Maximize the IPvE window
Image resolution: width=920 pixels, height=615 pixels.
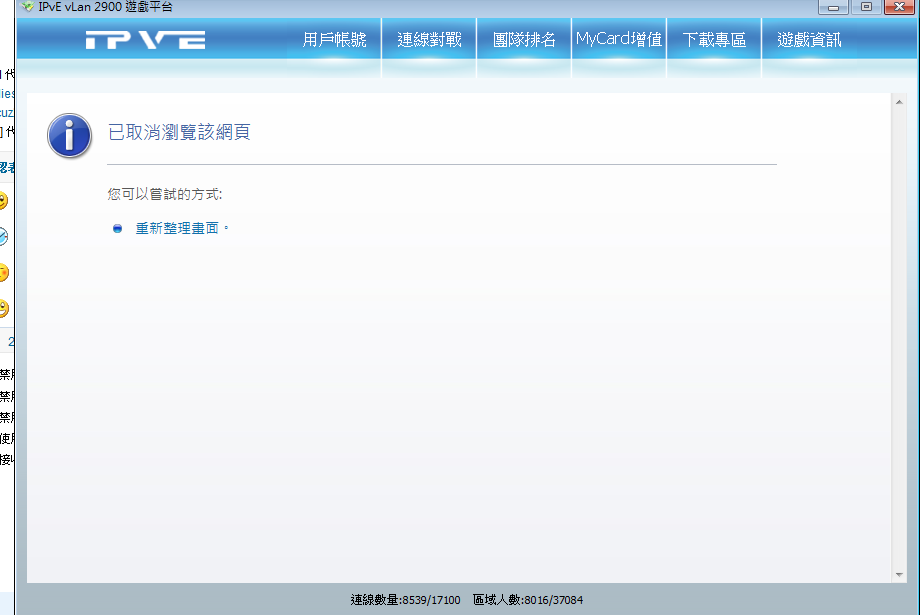point(866,7)
